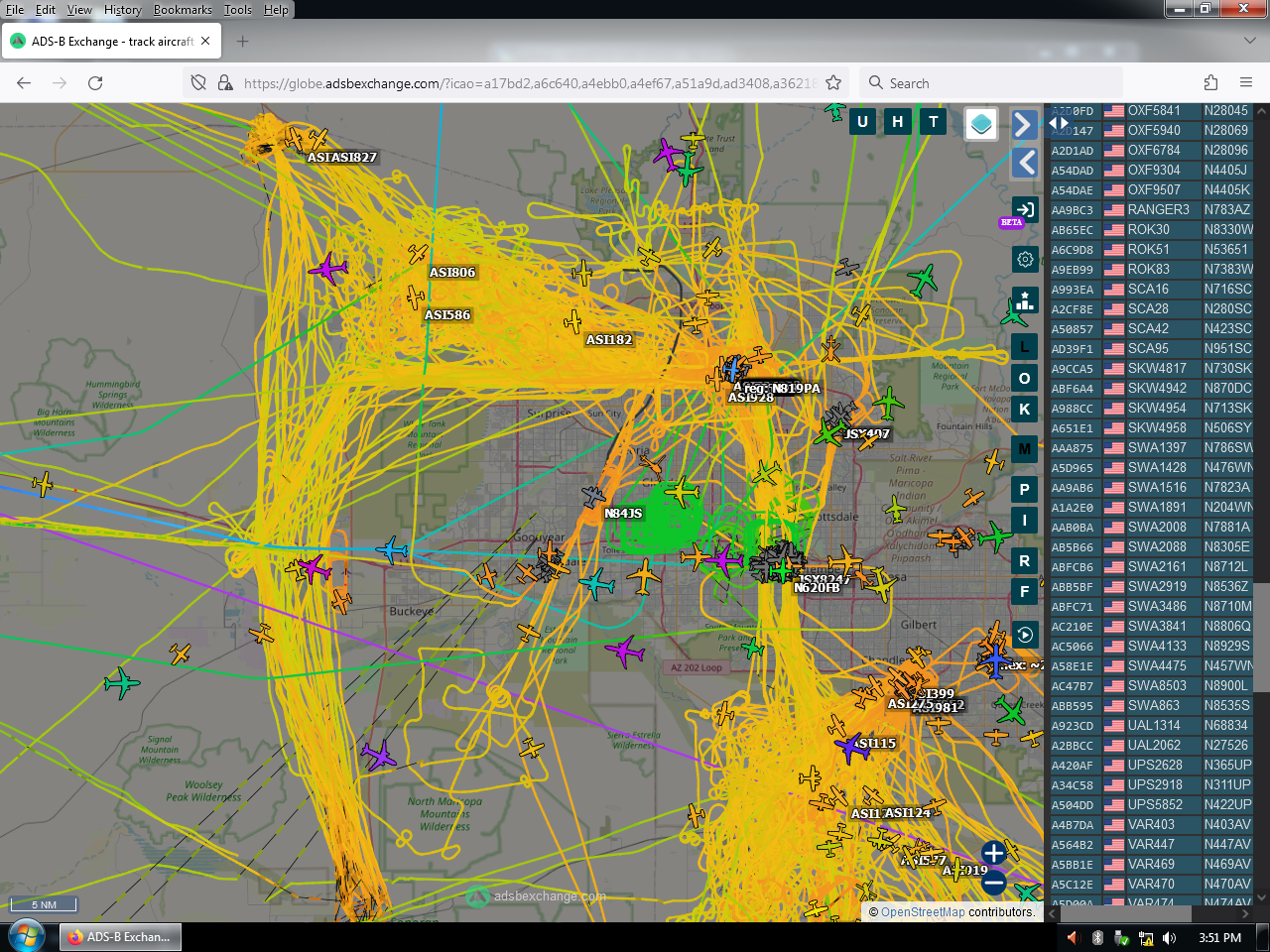The width and height of the screenshot is (1270, 952).
Task: Select the RANGER3 aircraft row
Action: tap(1152, 210)
